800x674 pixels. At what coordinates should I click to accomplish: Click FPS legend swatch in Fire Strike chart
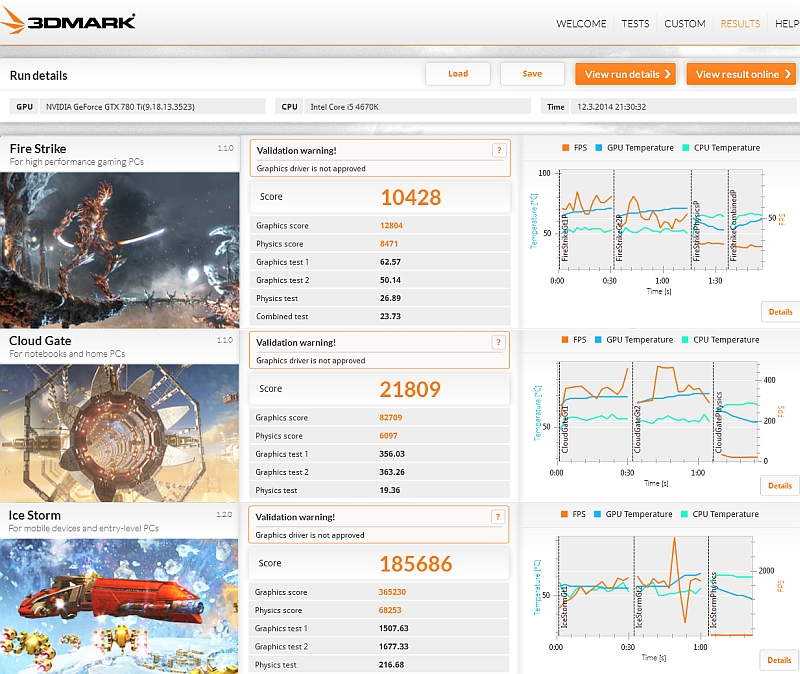tap(565, 147)
